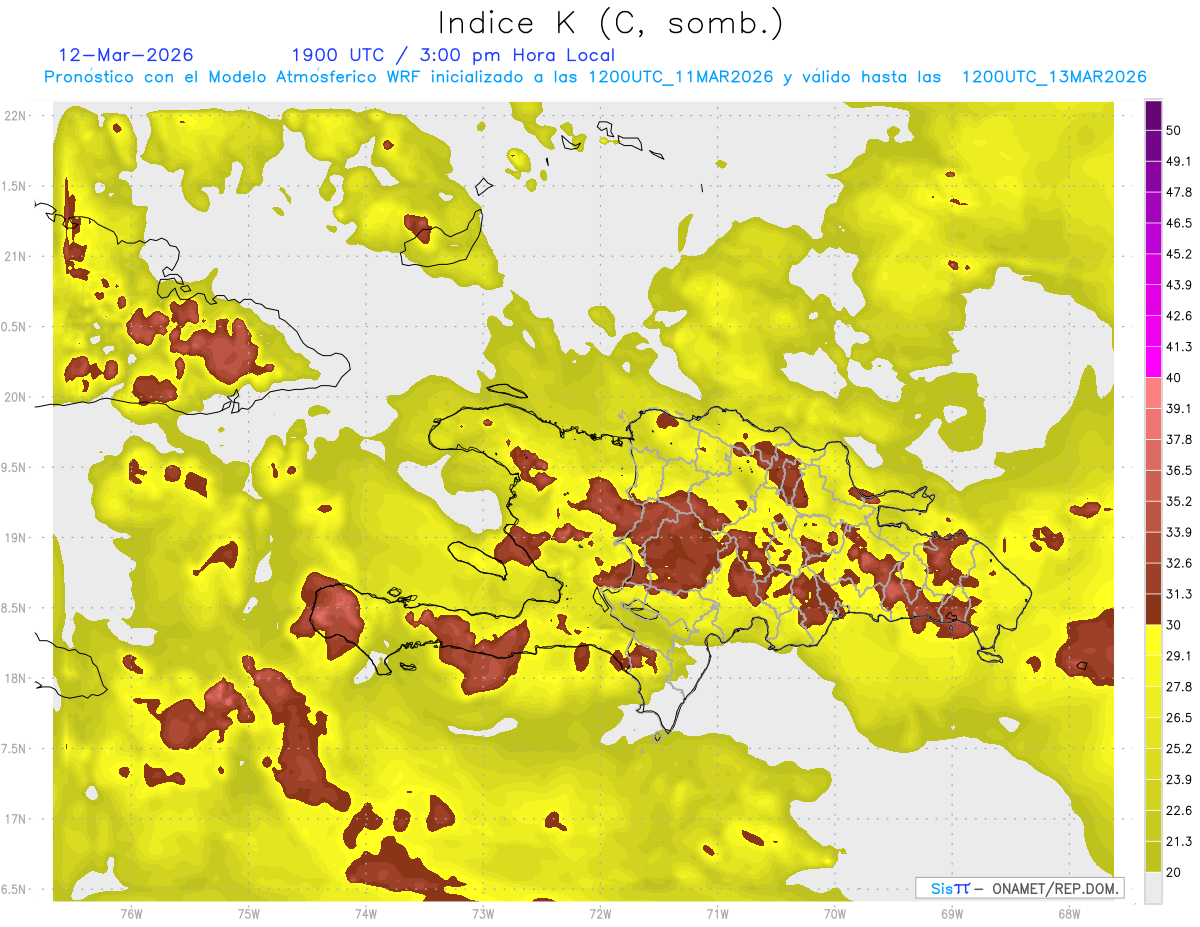Image resolution: width=1200 pixels, height=927 pixels.
Task: Click the '21.3' color scale value
Action: (x=1179, y=842)
